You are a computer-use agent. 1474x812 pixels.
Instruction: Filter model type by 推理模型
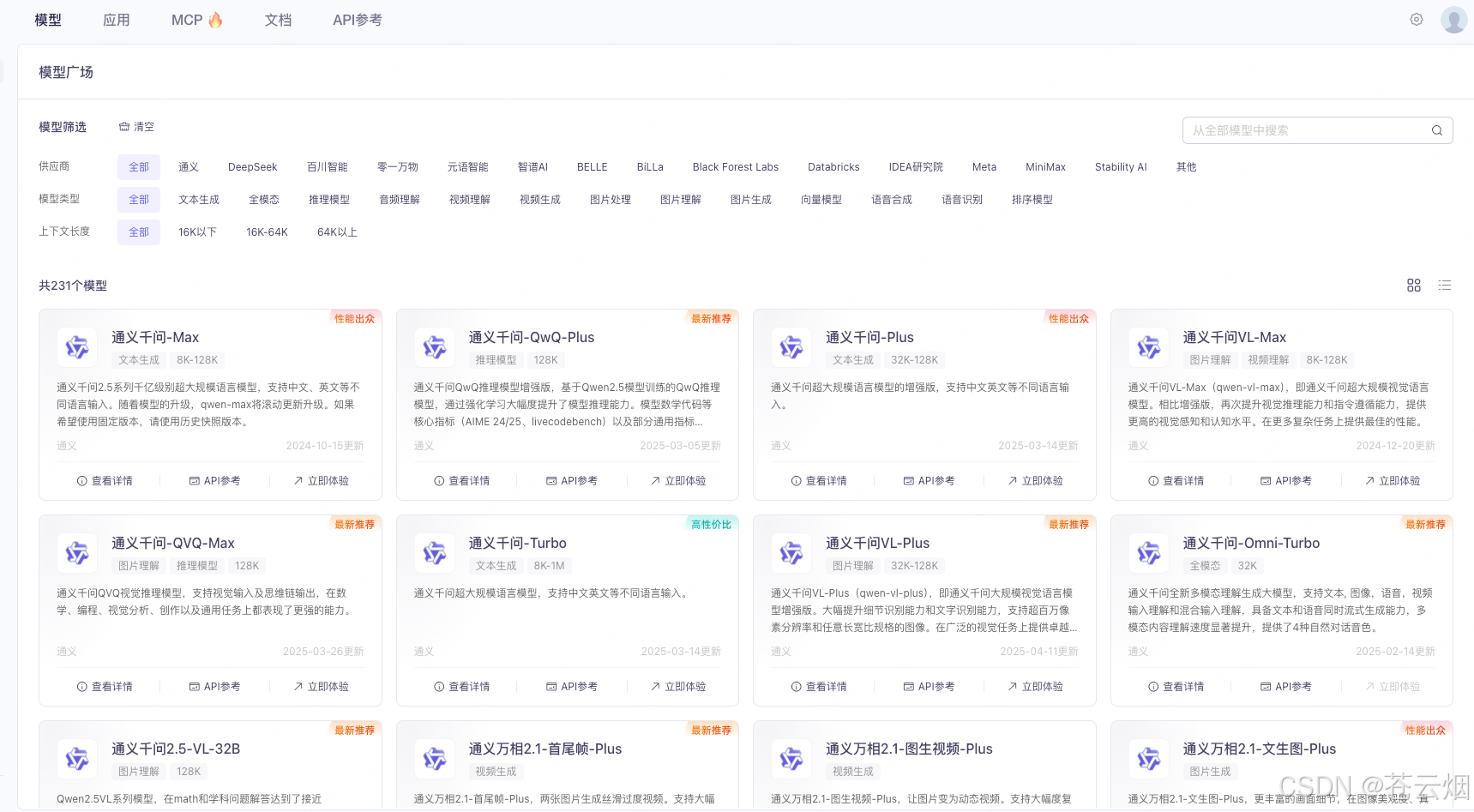(329, 200)
